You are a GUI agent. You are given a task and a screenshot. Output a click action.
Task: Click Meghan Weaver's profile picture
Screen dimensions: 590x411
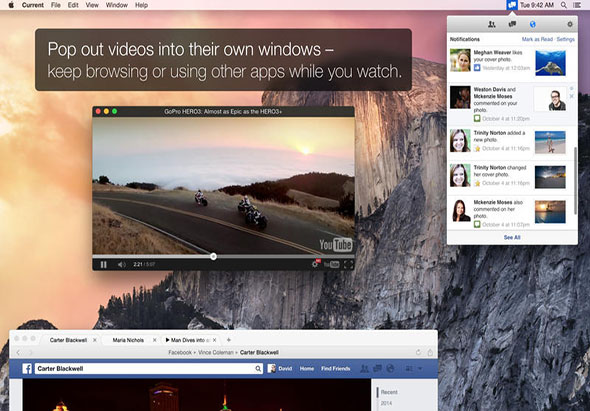(x=460, y=60)
